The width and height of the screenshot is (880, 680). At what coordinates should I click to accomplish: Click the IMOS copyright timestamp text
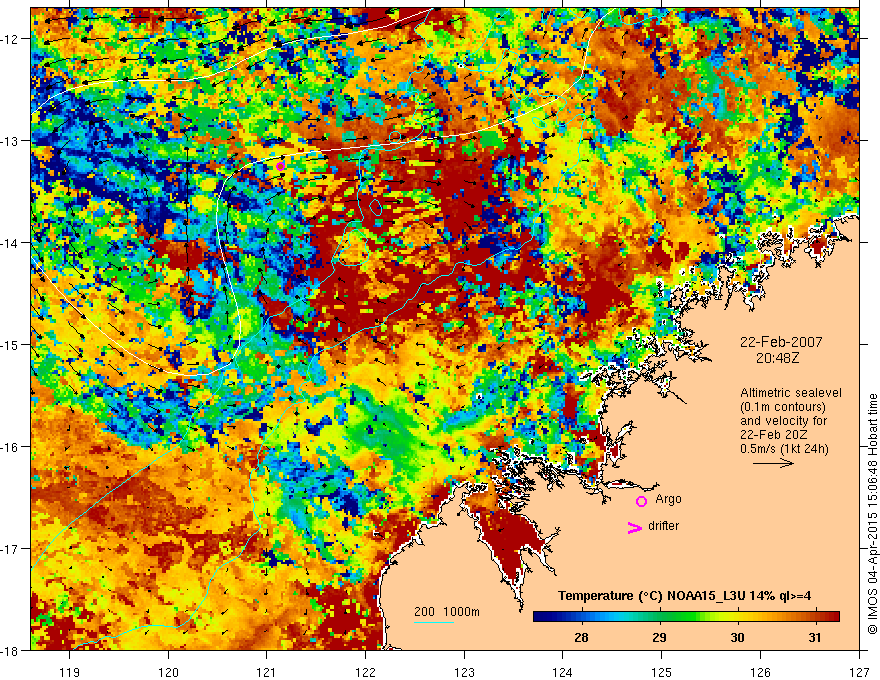click(872, 512)
